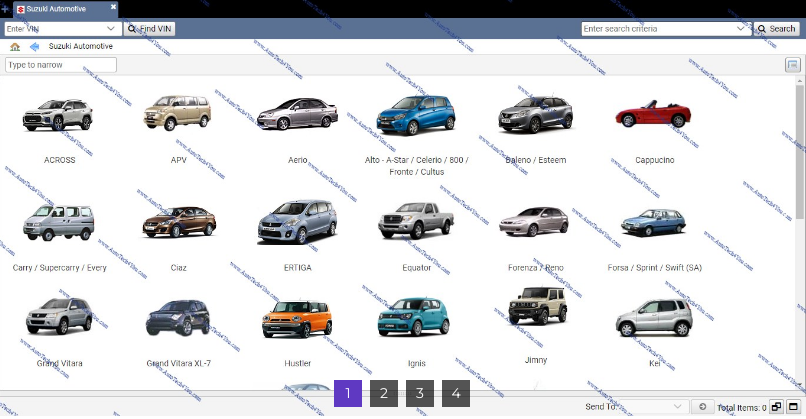Click the Suzuki Automotive breadcrumb text
The height and width of the screenshot is (419, 806).
point(81,46)
